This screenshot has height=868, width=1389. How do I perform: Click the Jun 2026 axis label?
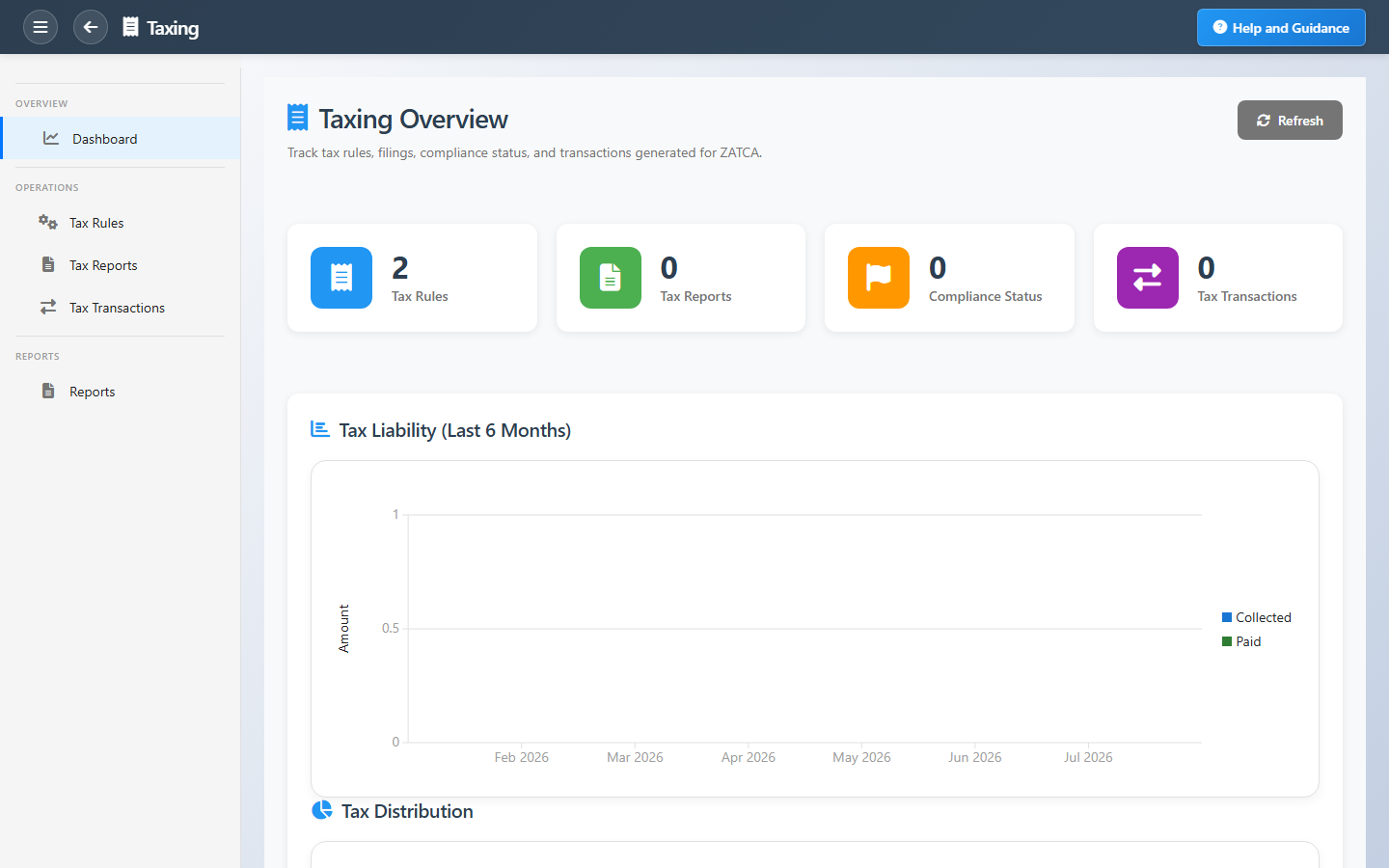click(975, 757)
